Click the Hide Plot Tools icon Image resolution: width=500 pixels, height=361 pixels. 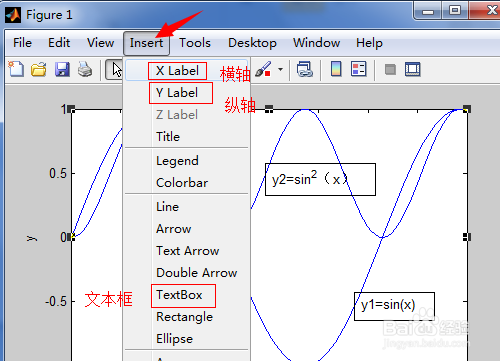coord(390,70)
